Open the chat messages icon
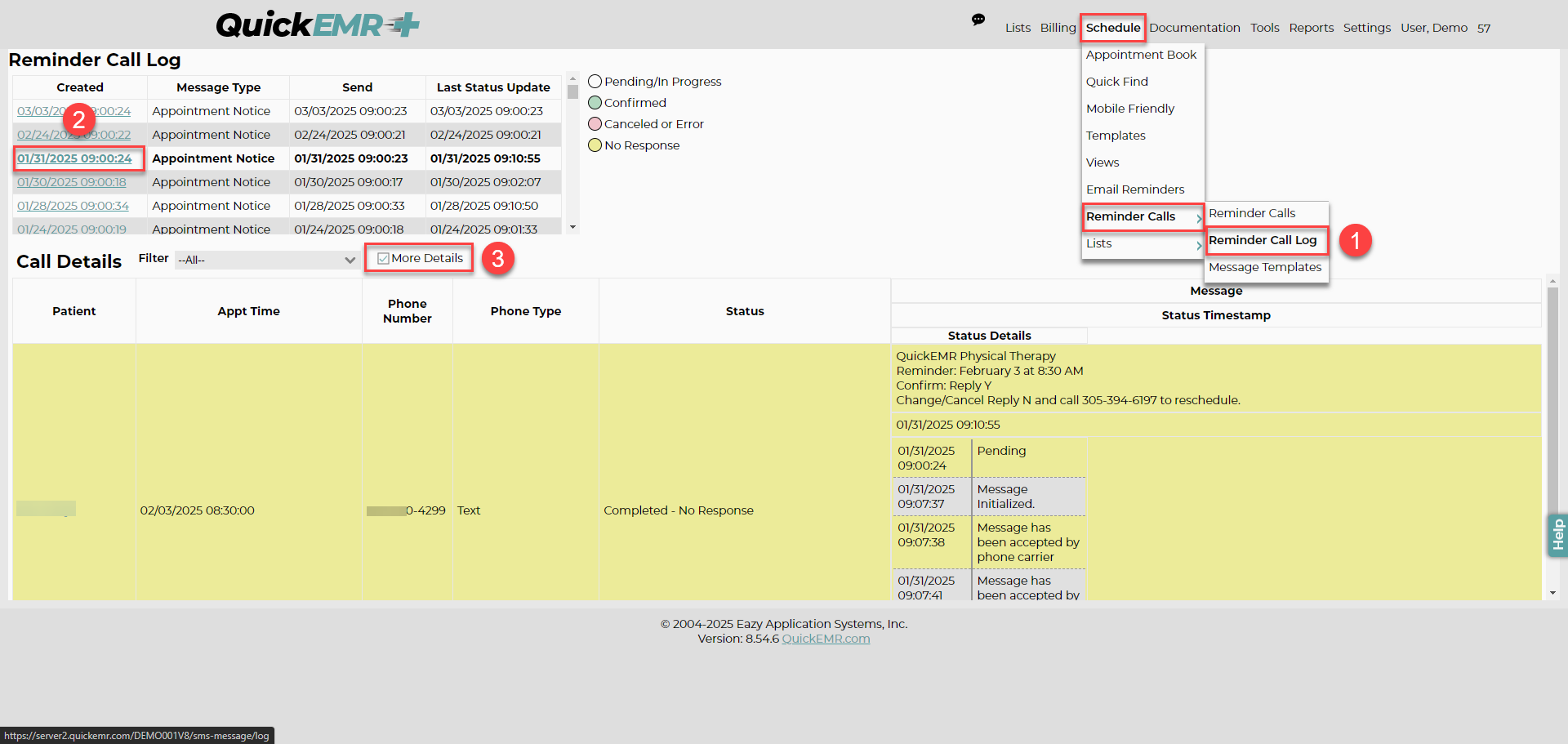The height and width of the screenshot is (744, 1568). point(978,20)
